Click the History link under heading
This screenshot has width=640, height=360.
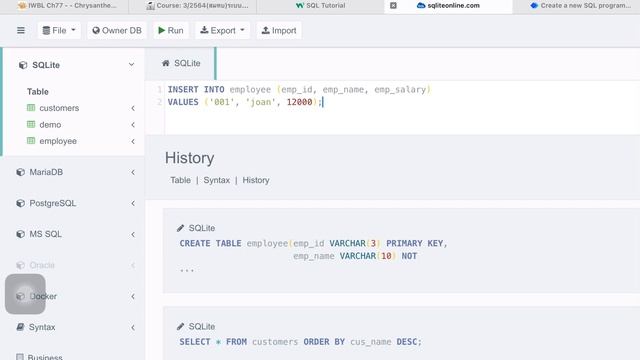click(x=256, y=180)
